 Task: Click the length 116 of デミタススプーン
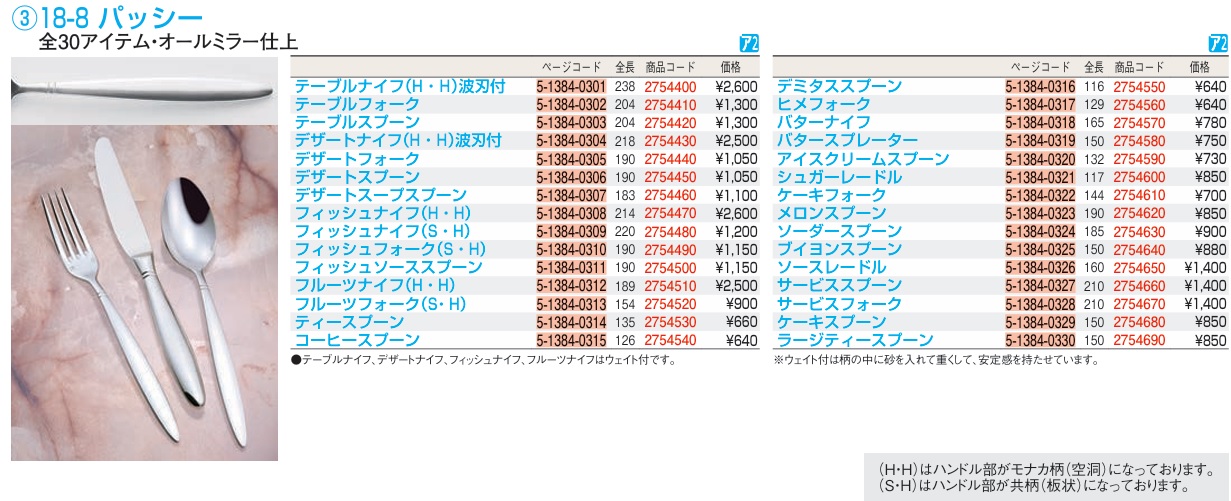tap(1094, 87)
